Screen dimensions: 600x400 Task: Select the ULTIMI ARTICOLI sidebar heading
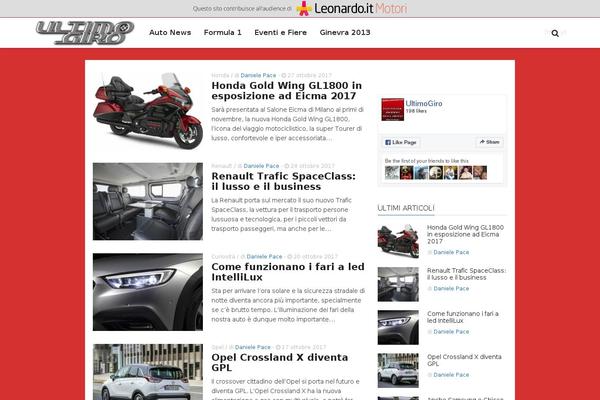(x=406, y=208)
